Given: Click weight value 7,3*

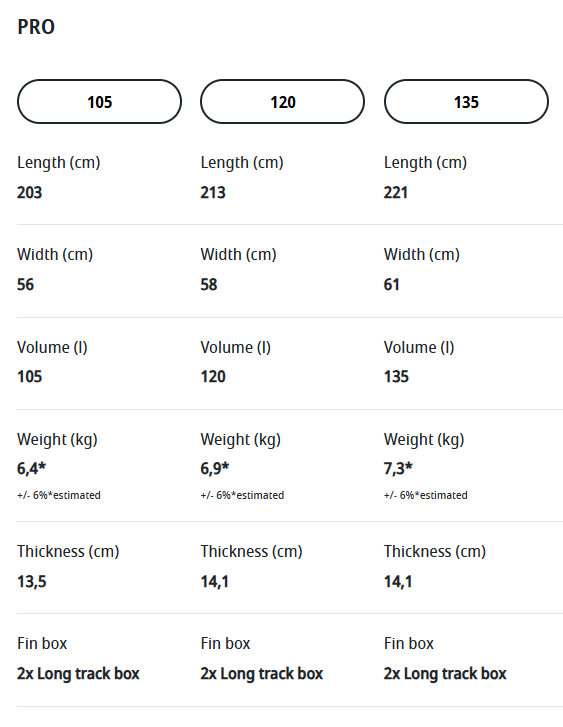Looking at the screenshot, I should click(398, 469).
